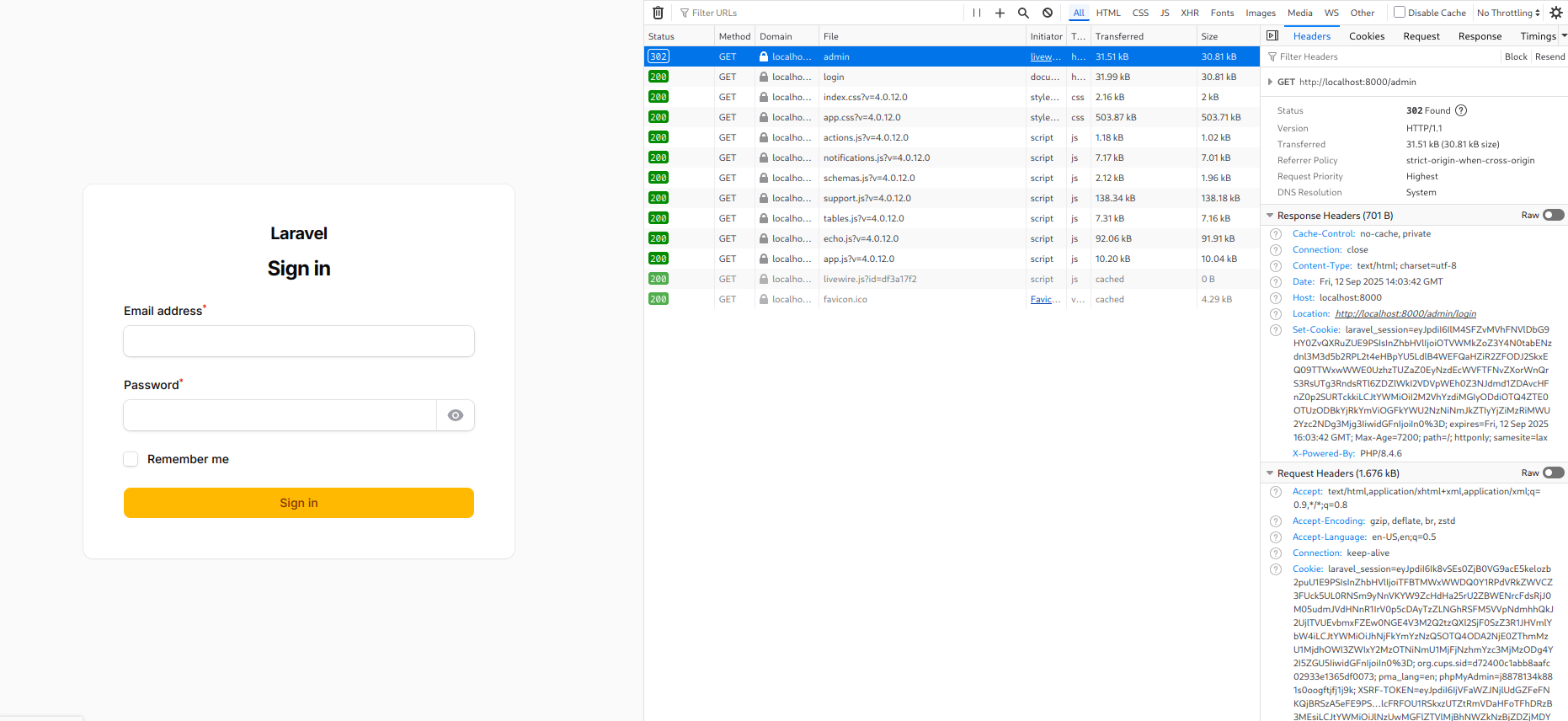The image size is (1568, 721).
Task: Toggle the details sidebar pane icon
Action: [x=1272, y=35]
